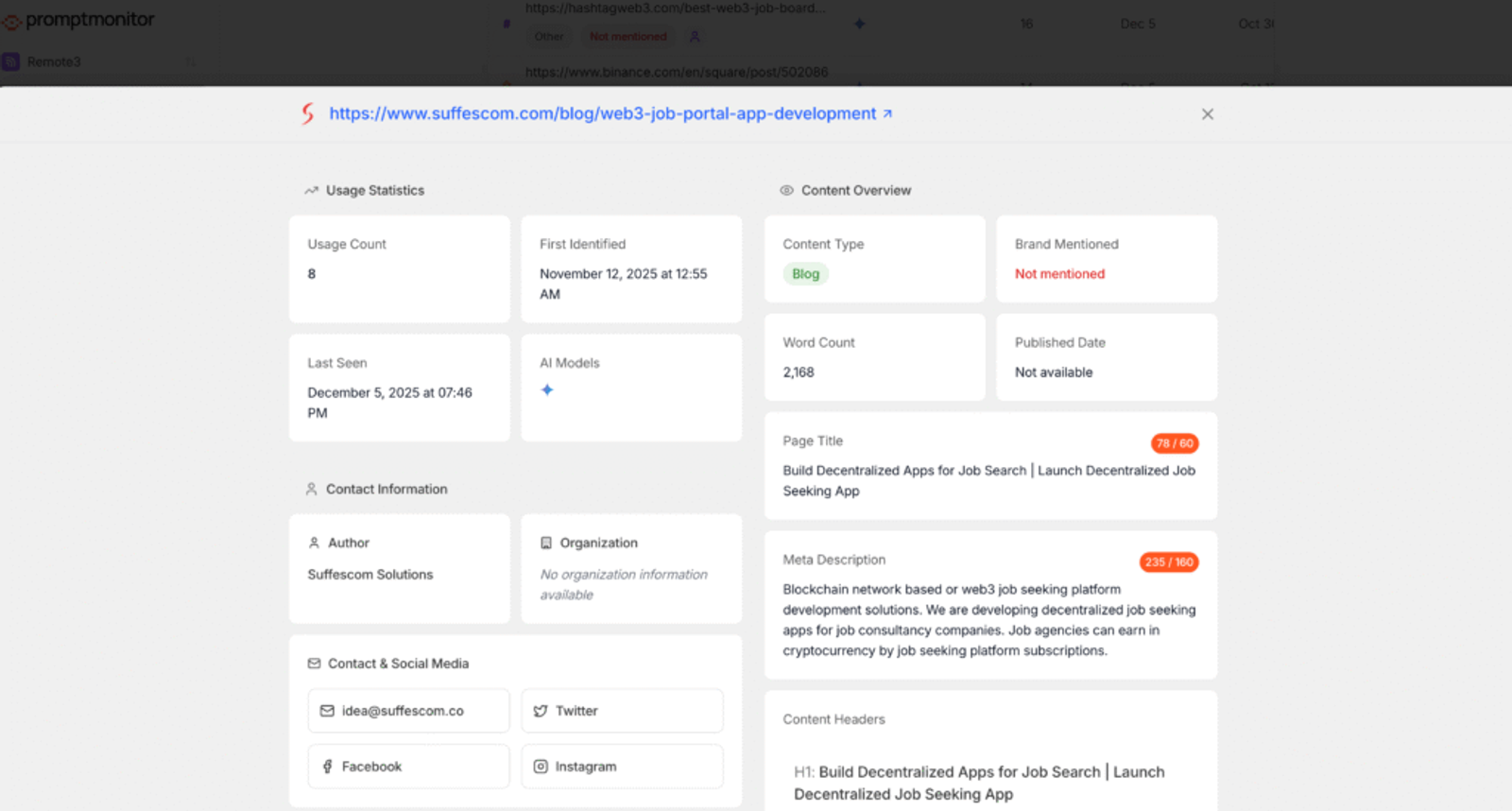1512x811 pixels.
Task: Click the Contact & Social Media envelope icon
Action: click(314, 664)
